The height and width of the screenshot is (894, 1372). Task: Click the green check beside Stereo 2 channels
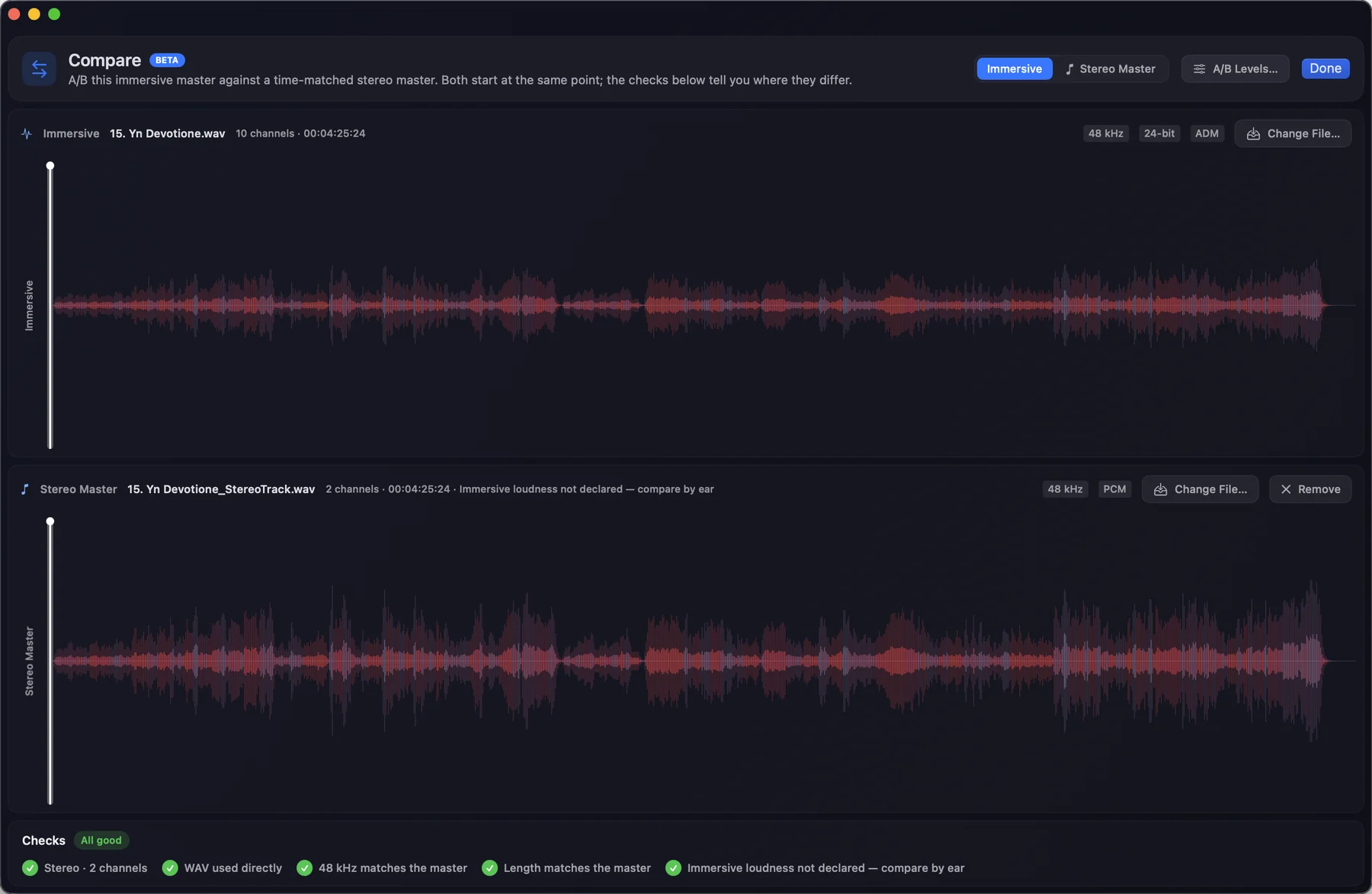pos(30,868)
